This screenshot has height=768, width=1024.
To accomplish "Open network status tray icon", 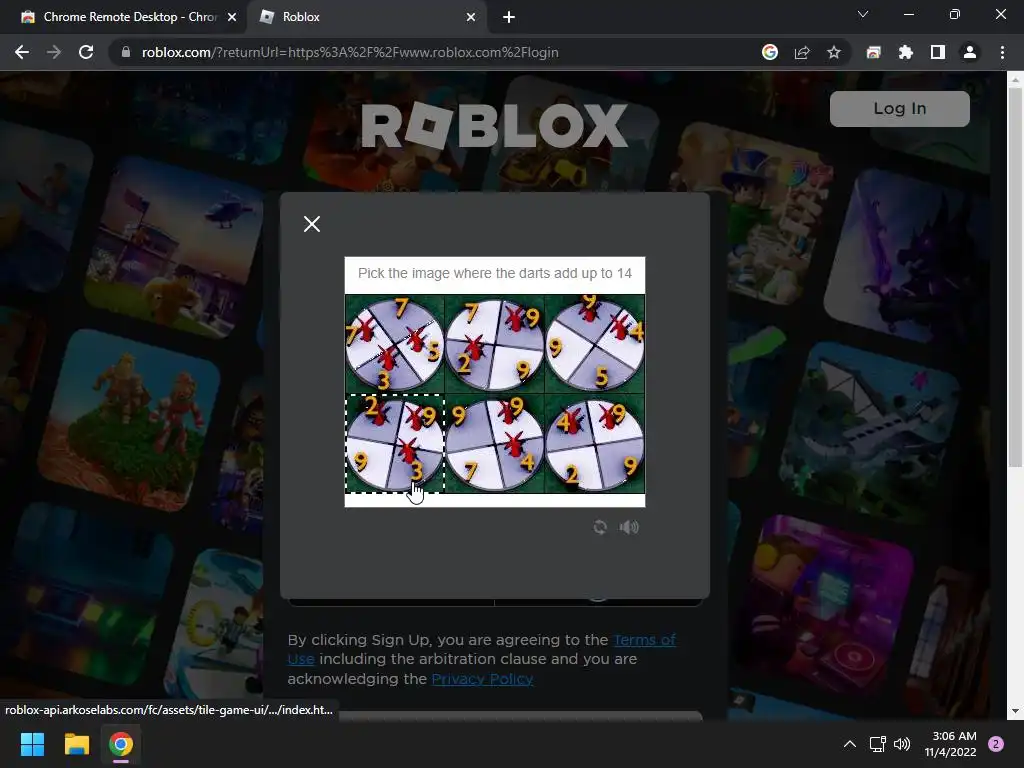I will coord(877,744).
